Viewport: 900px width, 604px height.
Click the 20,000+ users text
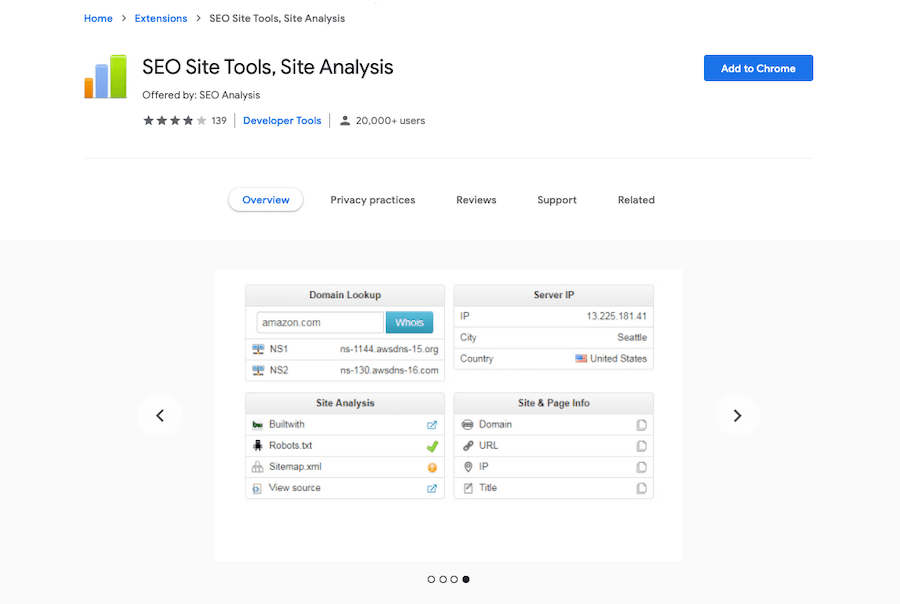pos(390,121)
